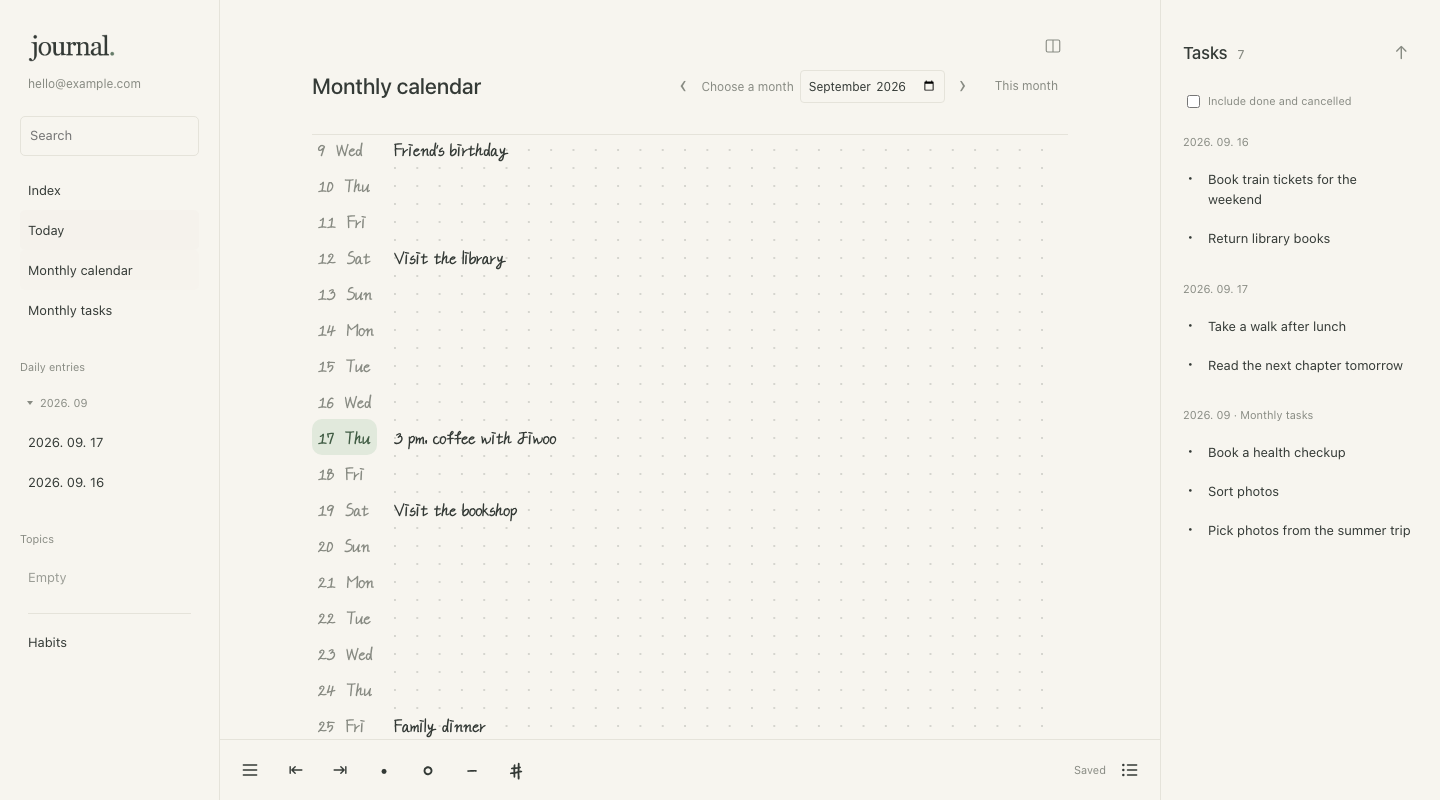Click the This month button
The image size is (1440, 800).
[x=1026, y=86]
